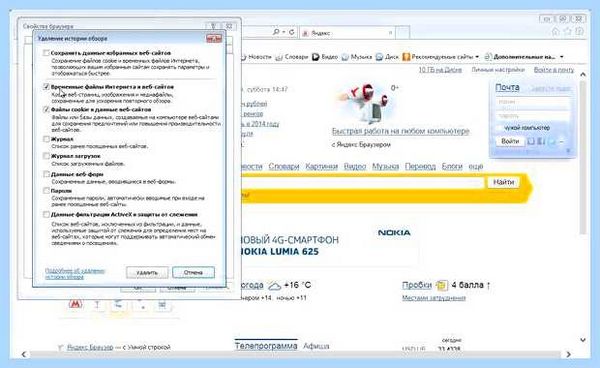Click the horizontal scrollbar right arrow
The width and height of the screenshot is (600, 368).
pos(569,355)
